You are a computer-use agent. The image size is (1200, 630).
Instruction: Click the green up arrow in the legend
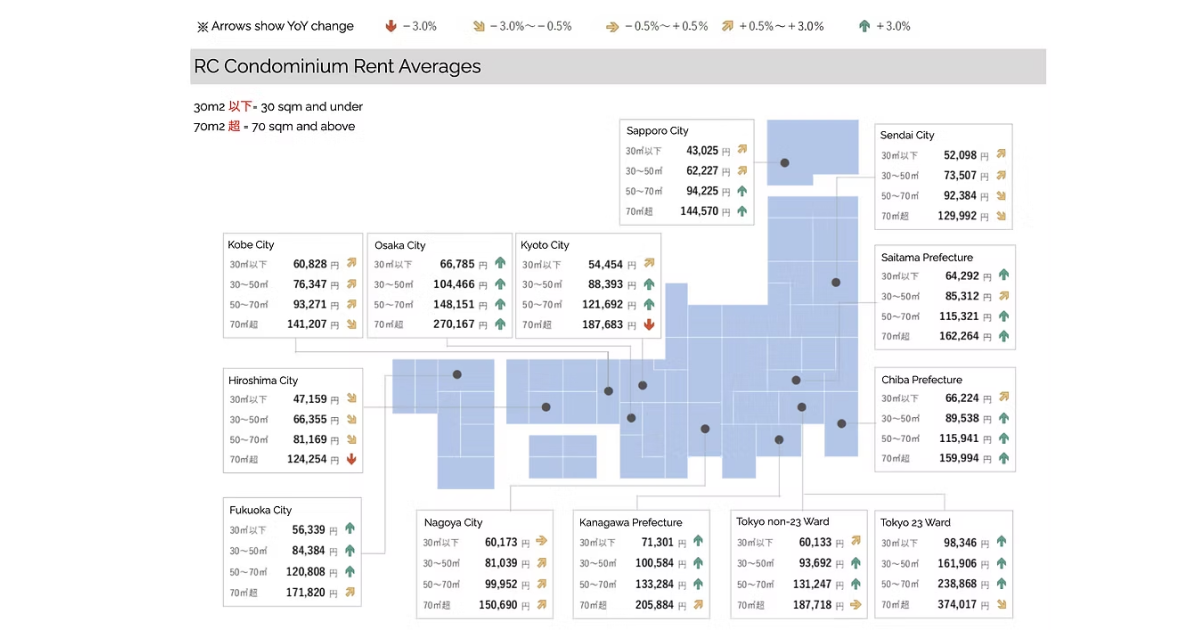click(864, 26)
